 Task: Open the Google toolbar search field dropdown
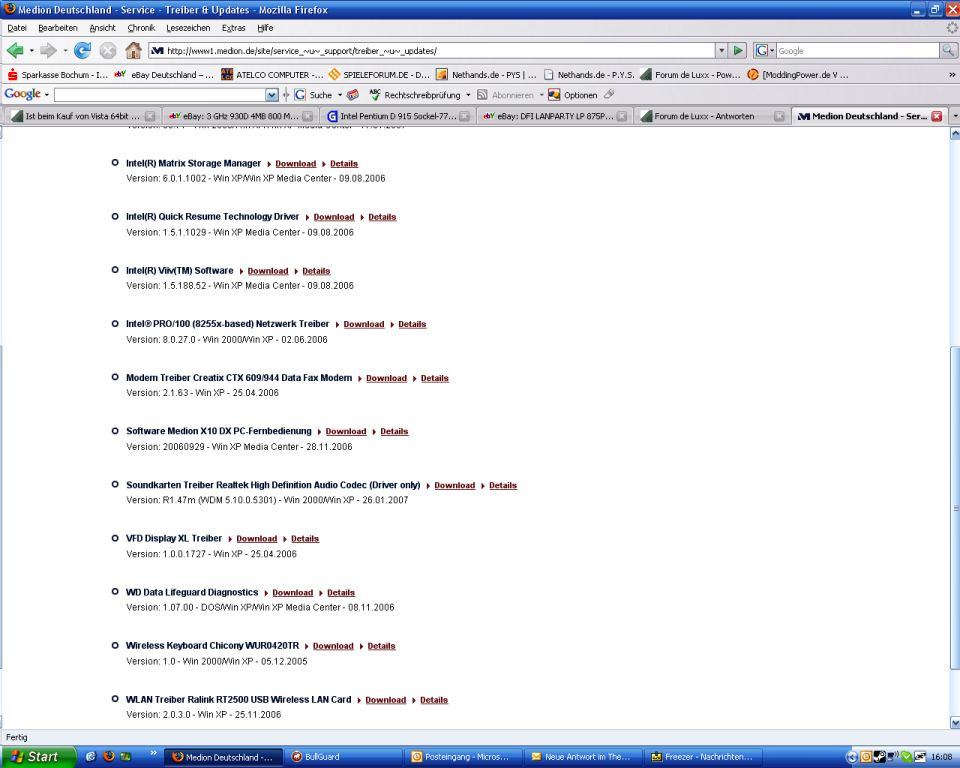(272, 95)
